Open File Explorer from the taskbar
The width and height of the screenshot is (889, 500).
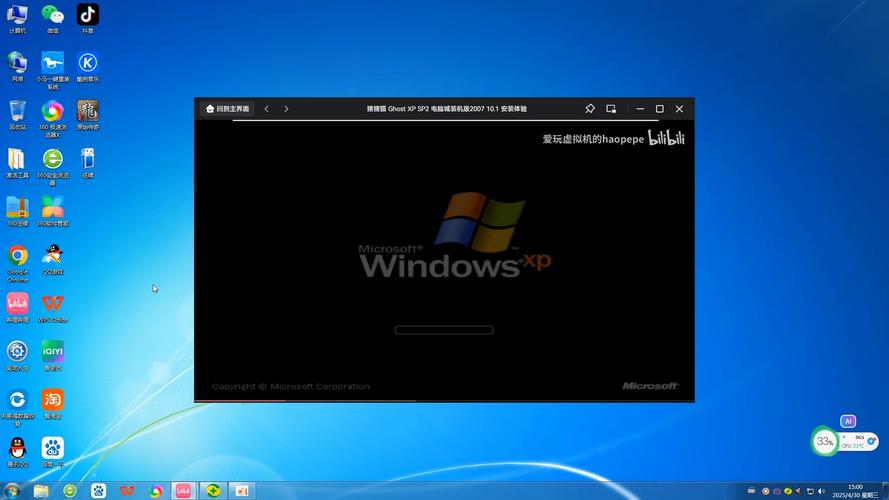pos(41,491)
